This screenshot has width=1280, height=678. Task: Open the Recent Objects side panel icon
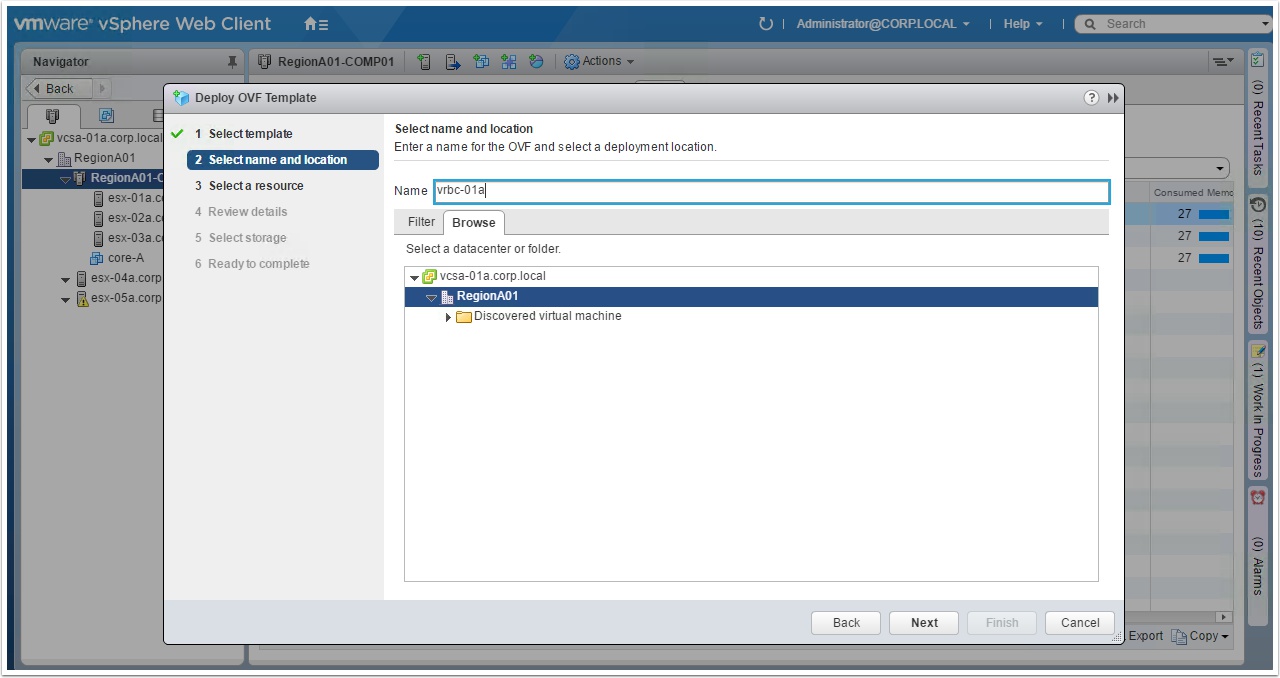(x=1258, y=204)
